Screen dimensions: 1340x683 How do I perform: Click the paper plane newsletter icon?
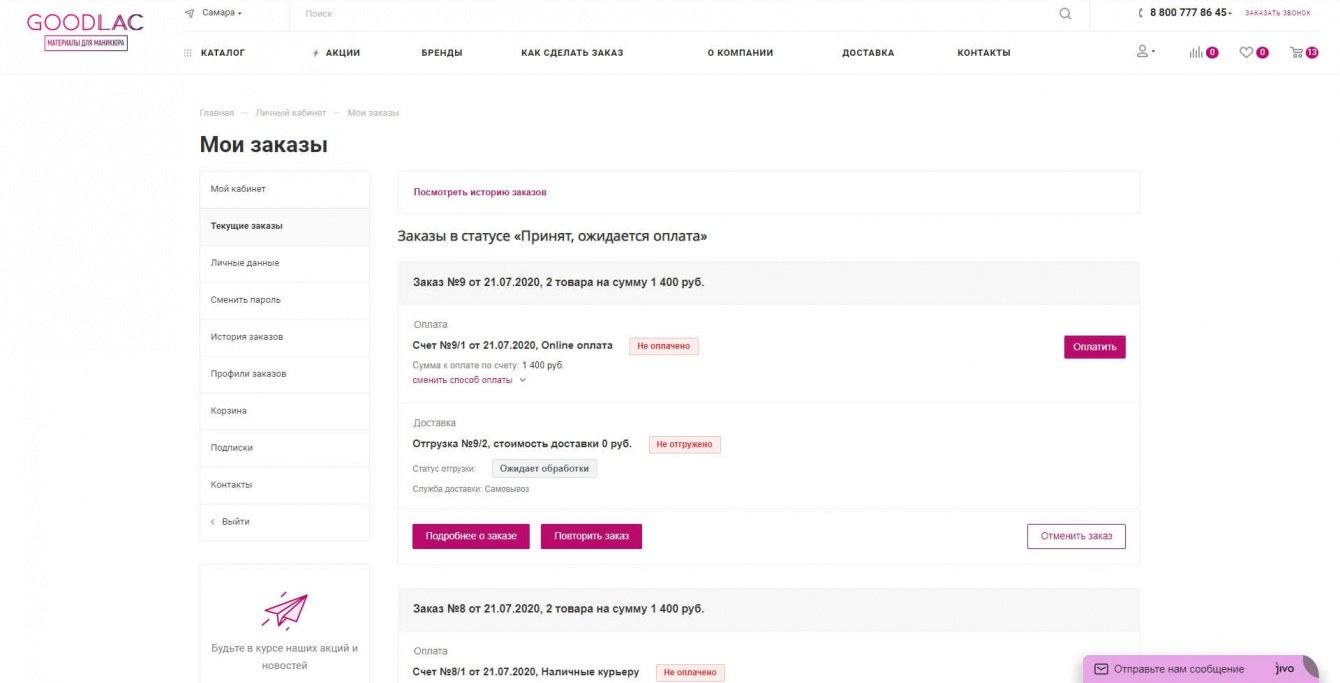(284, 609)
